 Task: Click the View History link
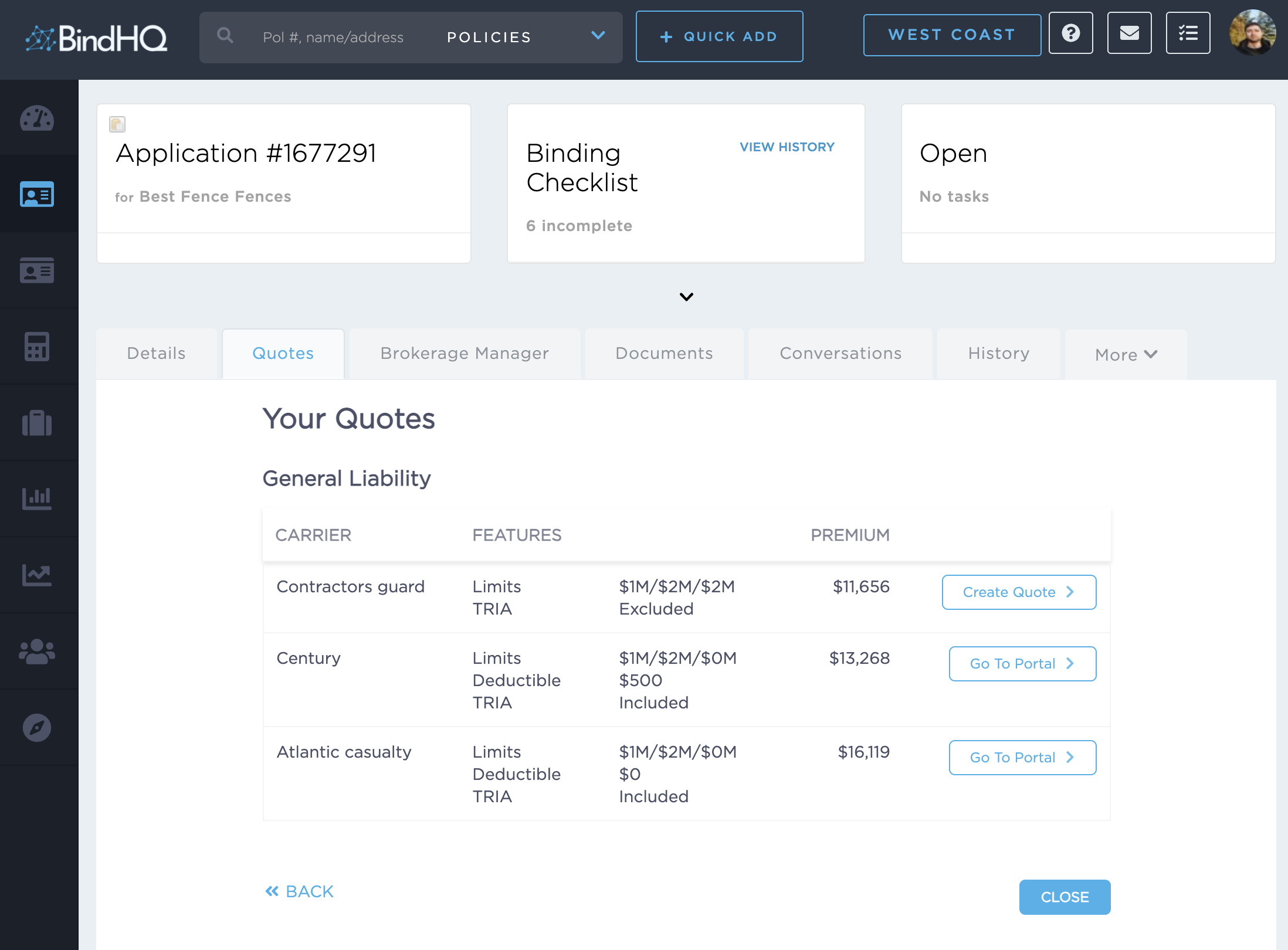[x=787, y=147]
